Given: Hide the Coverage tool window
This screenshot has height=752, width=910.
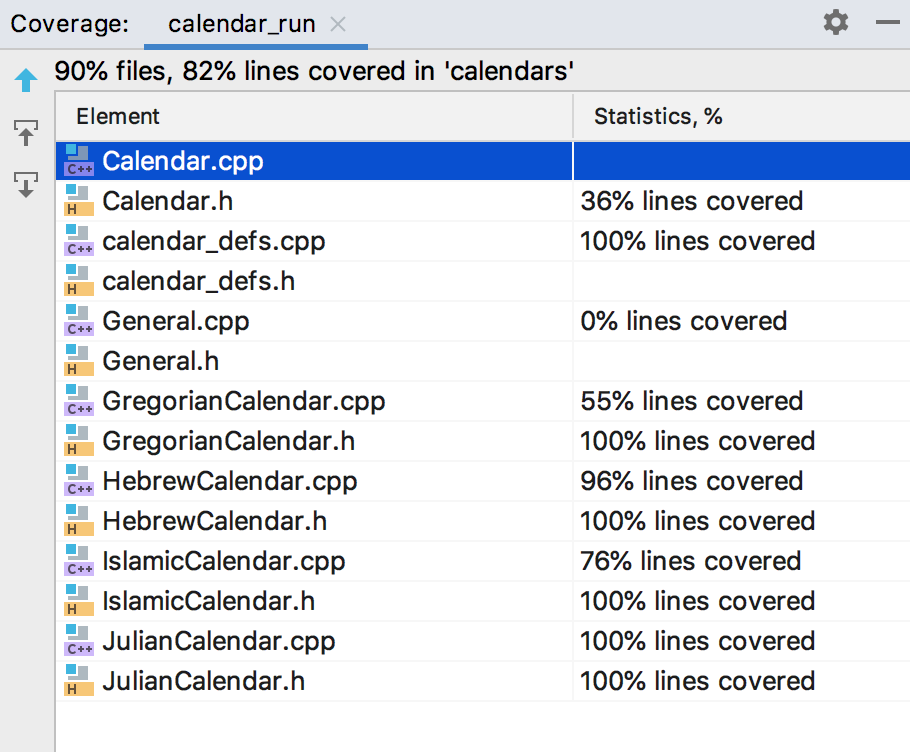Looking at the screenshot, I should tap(888, 23).
